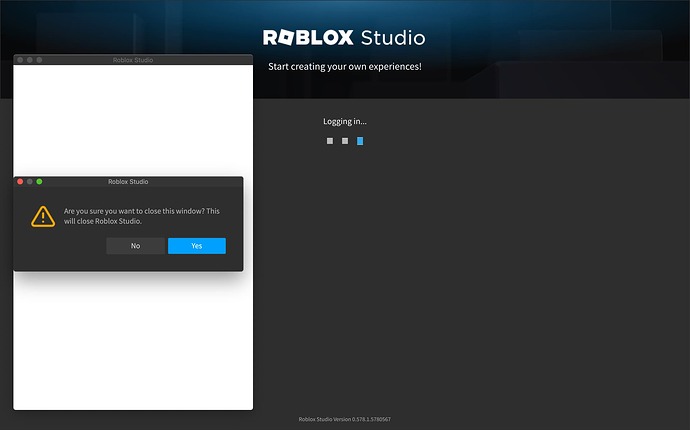Click the dialog's 'Are you sure' message

pyautogui.click(x=142, y=216)
